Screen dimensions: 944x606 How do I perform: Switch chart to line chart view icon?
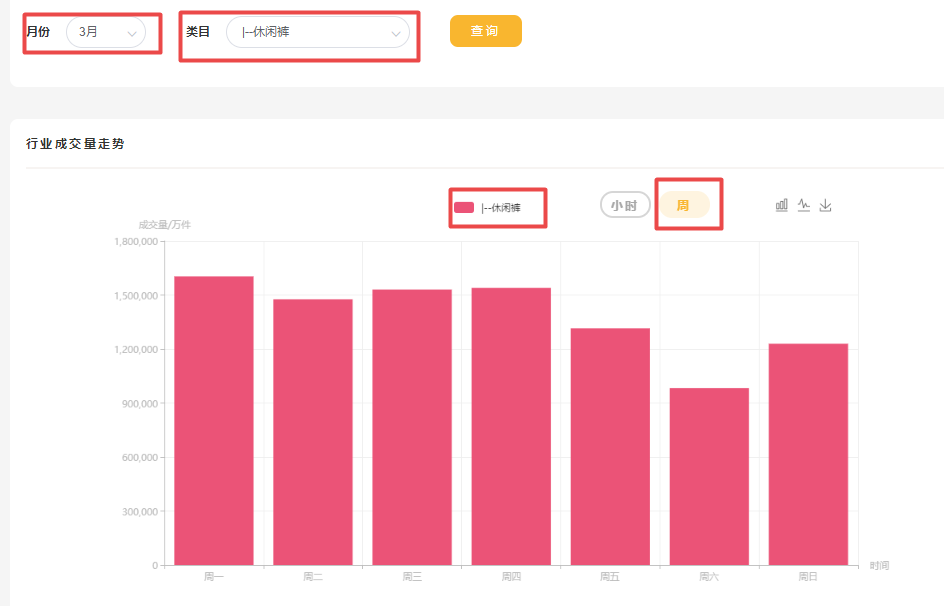tap(803, 205)
